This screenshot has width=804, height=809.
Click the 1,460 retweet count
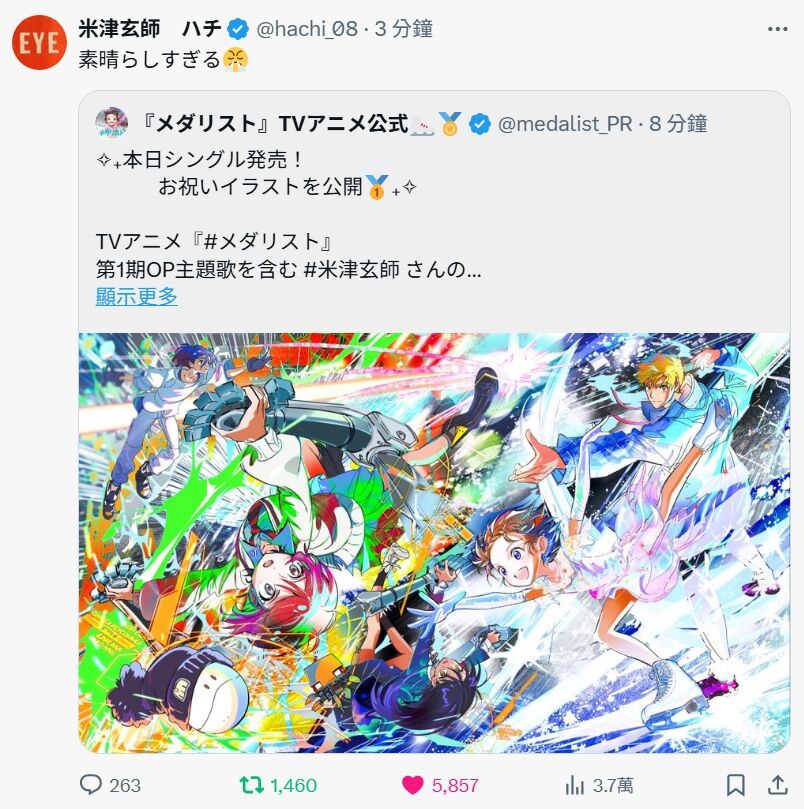coord(294,786)
